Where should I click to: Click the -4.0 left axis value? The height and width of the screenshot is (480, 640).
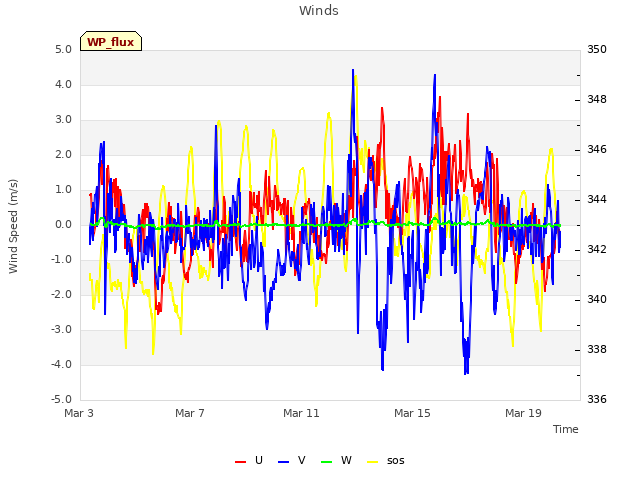click(62, 365)
